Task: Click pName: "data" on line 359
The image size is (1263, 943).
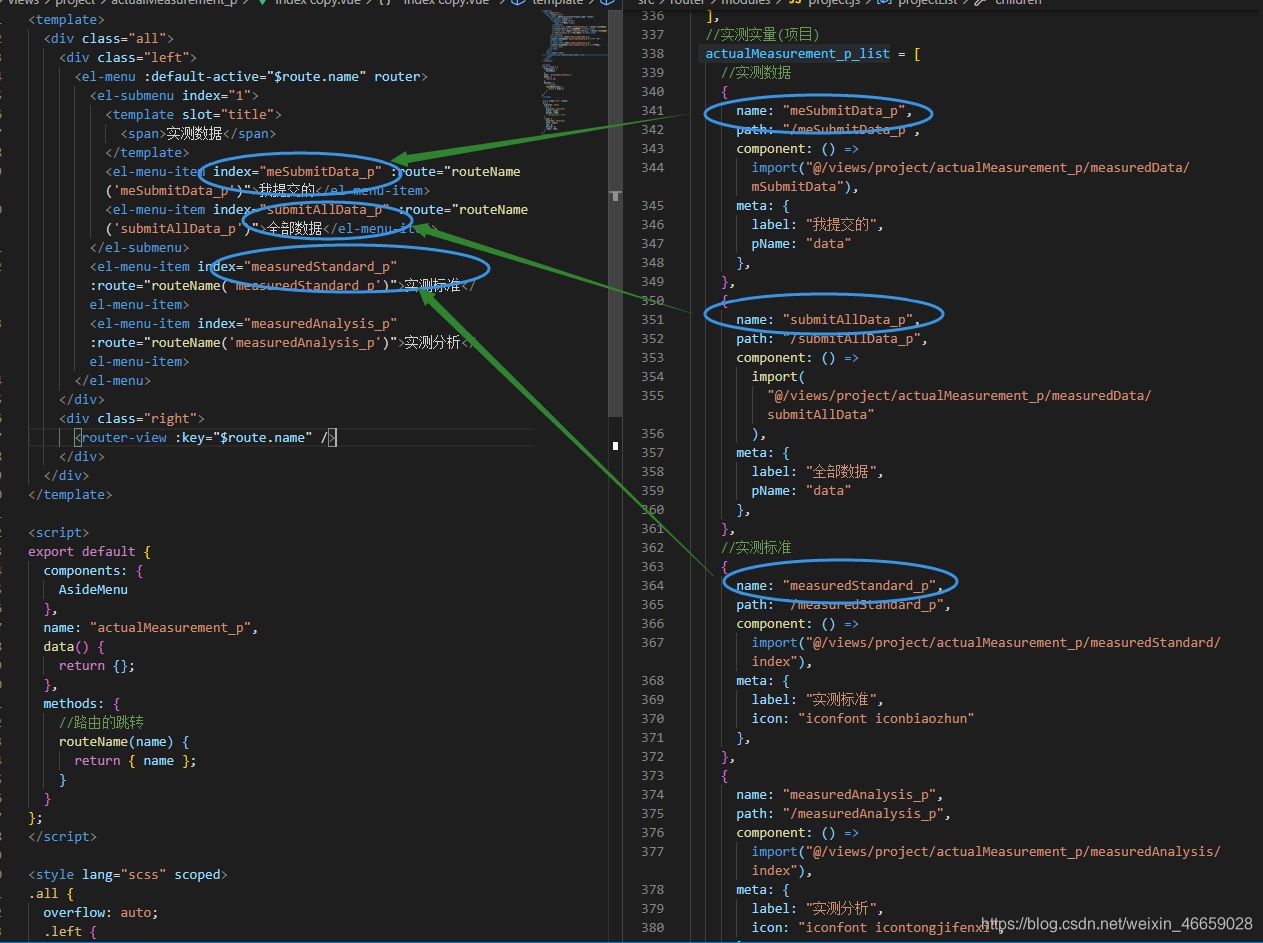Action: 802,490
